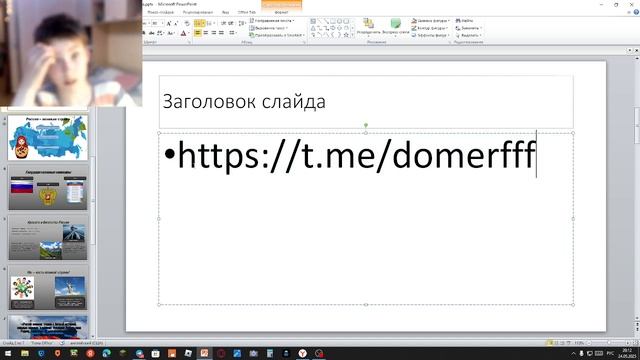Open Roblox icon in the taskbar
Image resolution: width=640 pixels, height=360 pixels.
188,353
